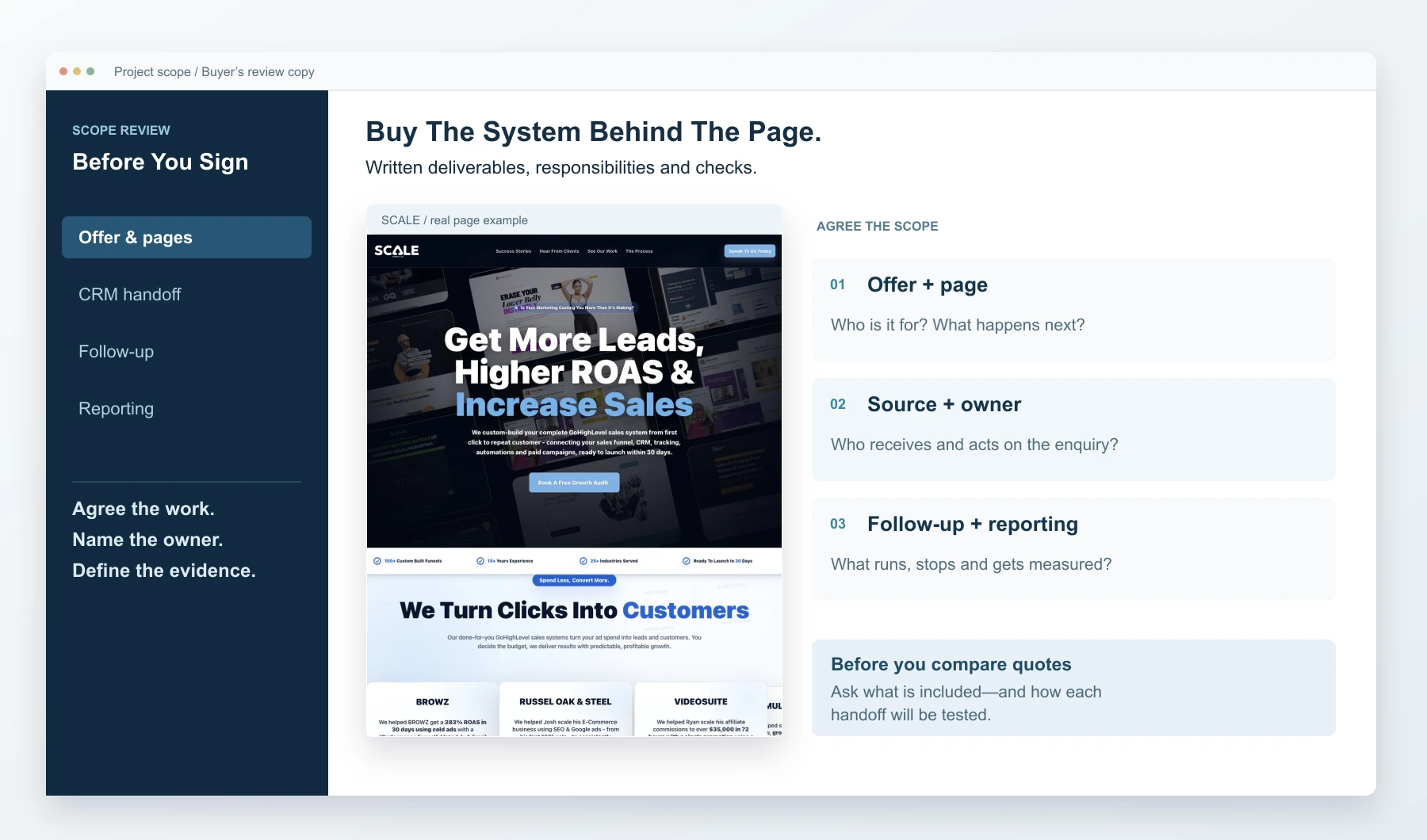The image size is (1427, 840).
Task: Click the AGREE THE SCOPE heading
Action: tap(878, 226)
